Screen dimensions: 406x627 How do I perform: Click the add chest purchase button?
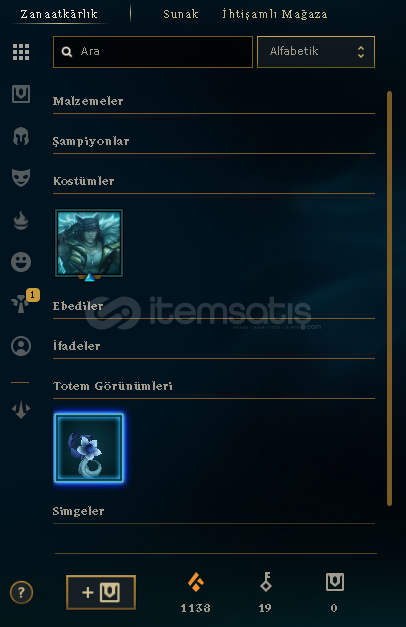(101, 592)
